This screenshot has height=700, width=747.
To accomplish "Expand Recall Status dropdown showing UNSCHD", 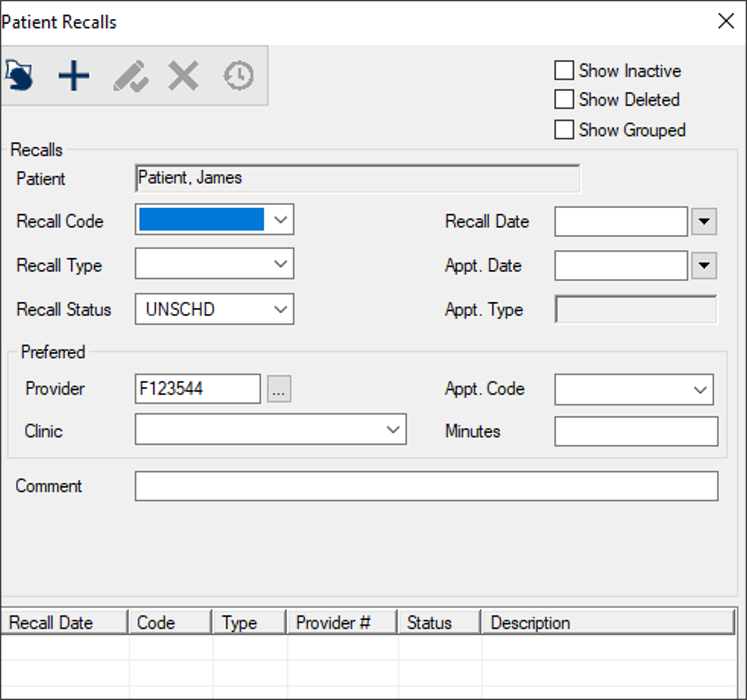I will (280, 309).
